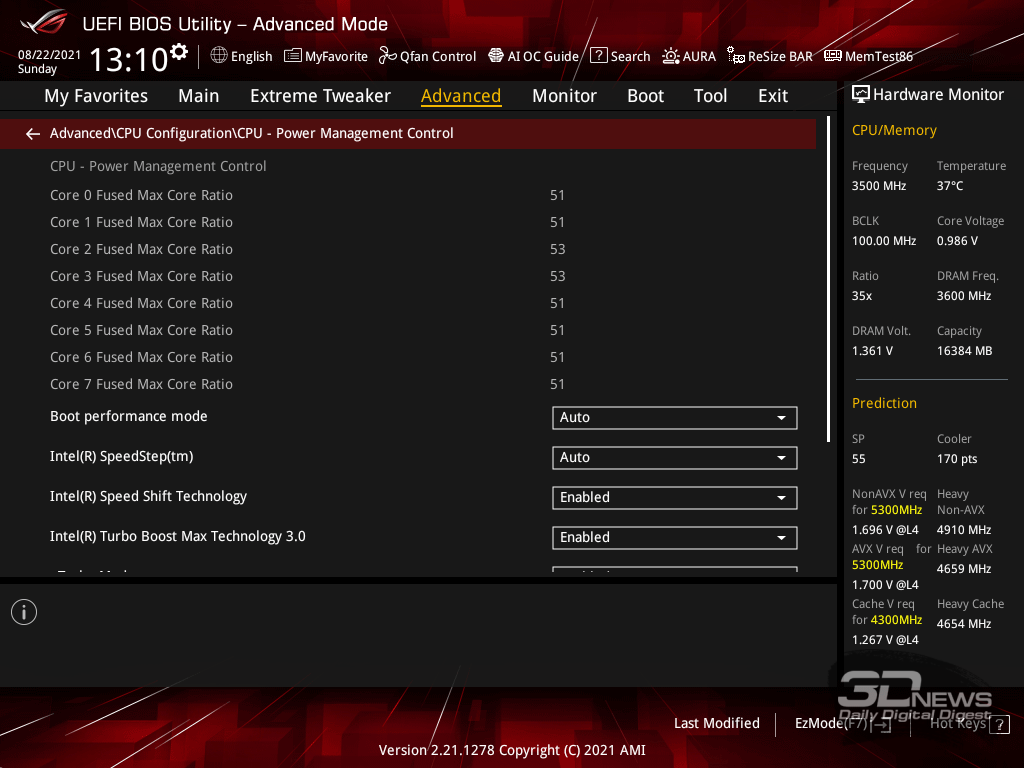Click the Prediction heading
This screenshot has height=768, width=1024.
coord(884,404)
